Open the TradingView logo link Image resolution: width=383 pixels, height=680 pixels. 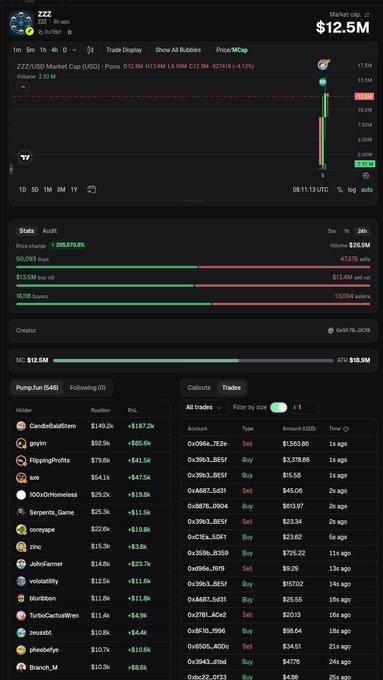point(25,157)
